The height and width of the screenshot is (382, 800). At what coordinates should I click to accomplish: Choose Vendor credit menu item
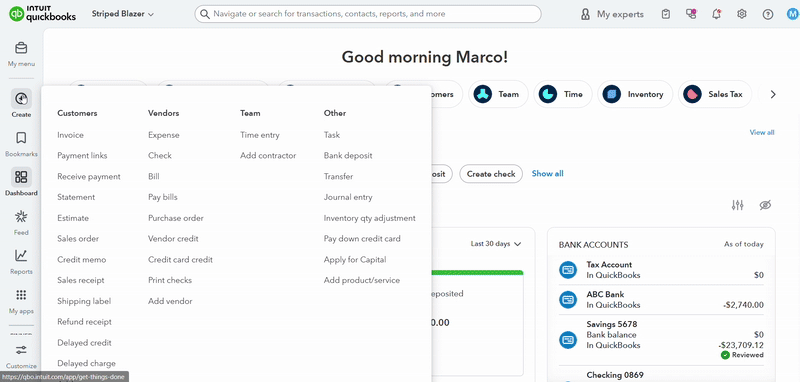point(173,239)
